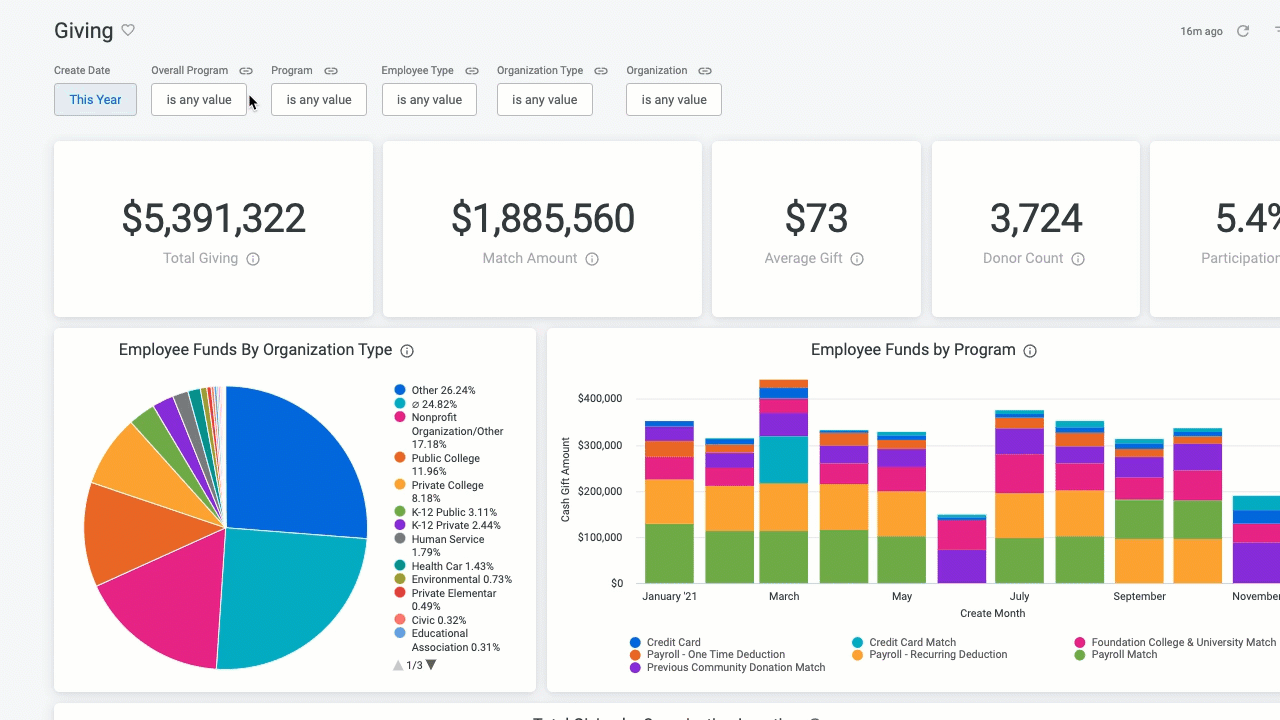Click the 3,724 Donor Count value
The width and height of the screenshot is (1280, 720).
coord(1036,218)
